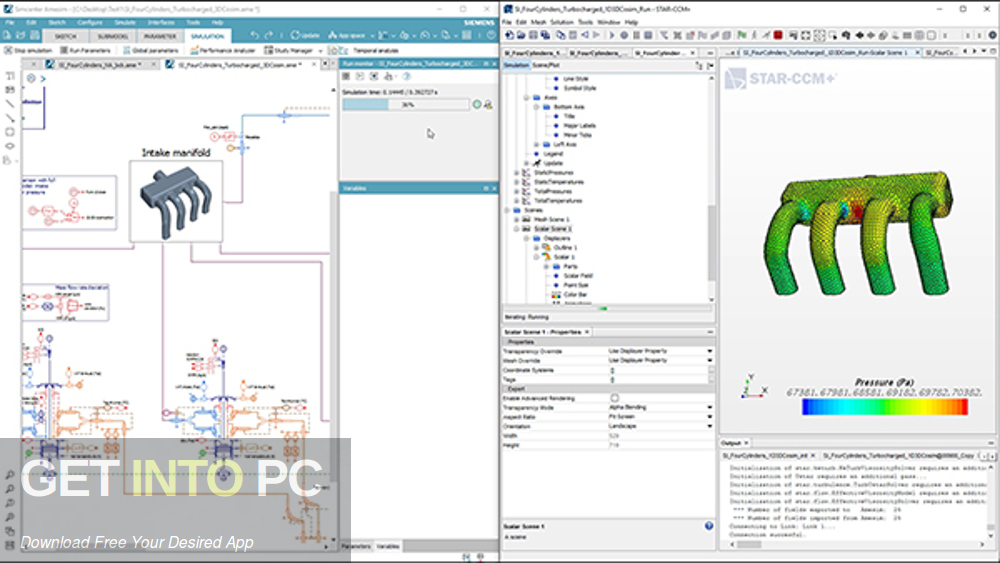Select the SIMULATION mode tab
The height and width of the screenshot is (563, 1000).
coord(207,36)
